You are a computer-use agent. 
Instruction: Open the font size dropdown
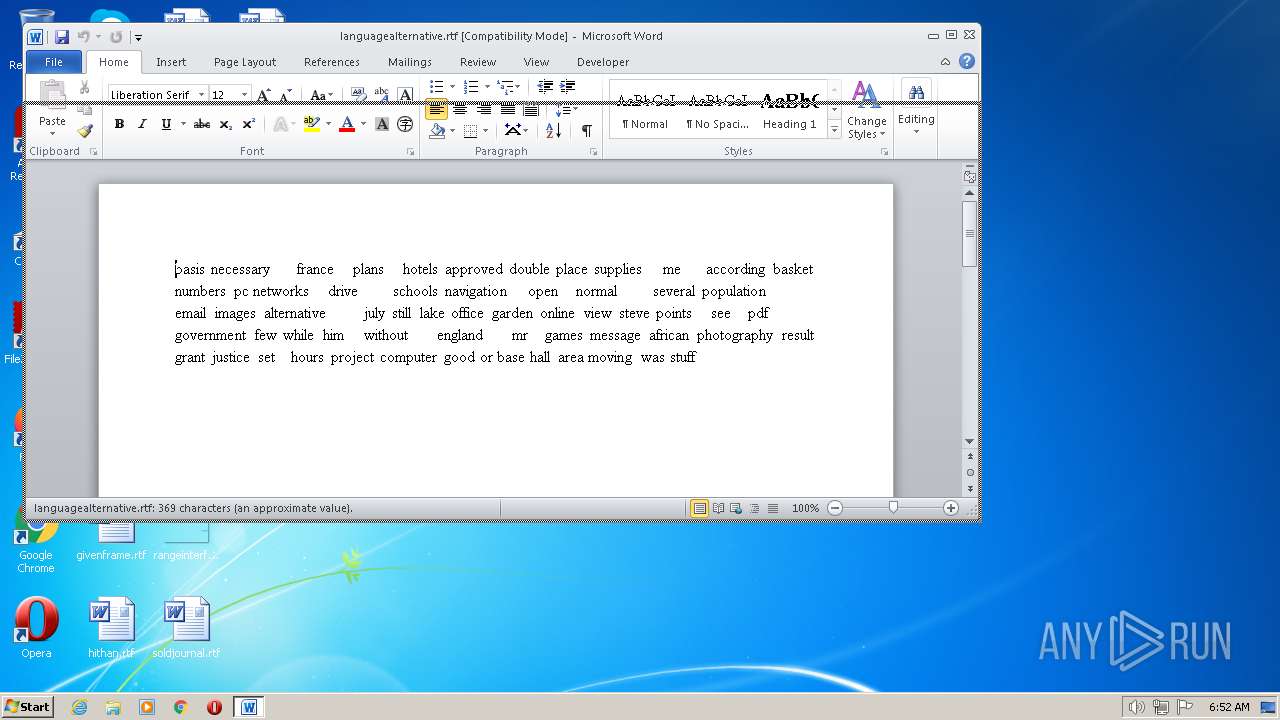[244, 95]
